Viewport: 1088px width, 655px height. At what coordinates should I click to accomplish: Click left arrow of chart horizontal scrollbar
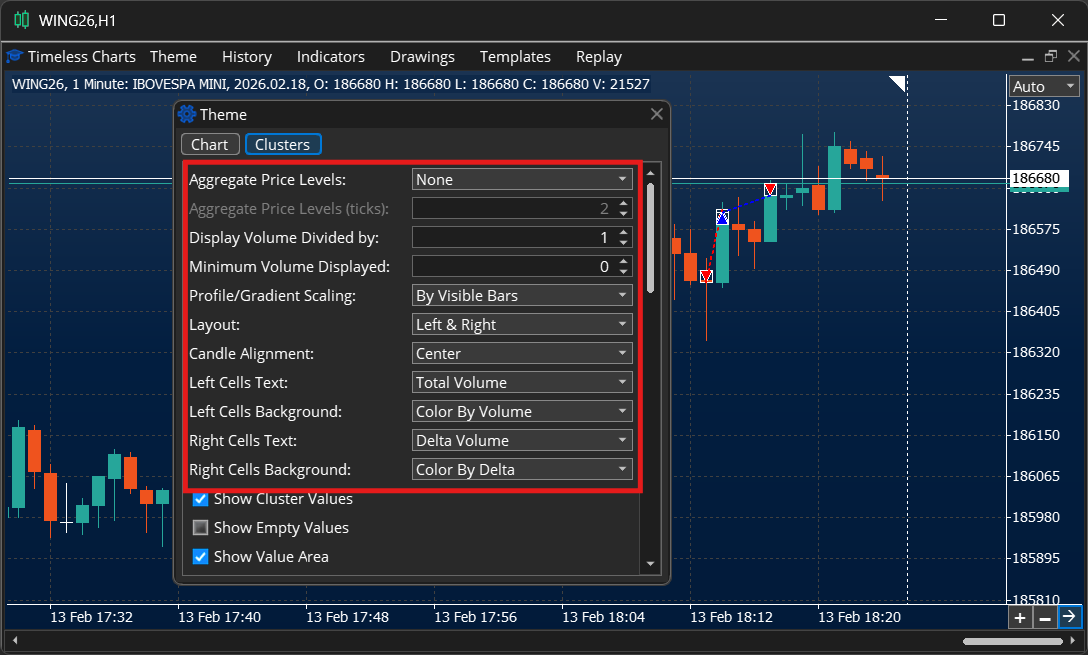tap(15, 641)
